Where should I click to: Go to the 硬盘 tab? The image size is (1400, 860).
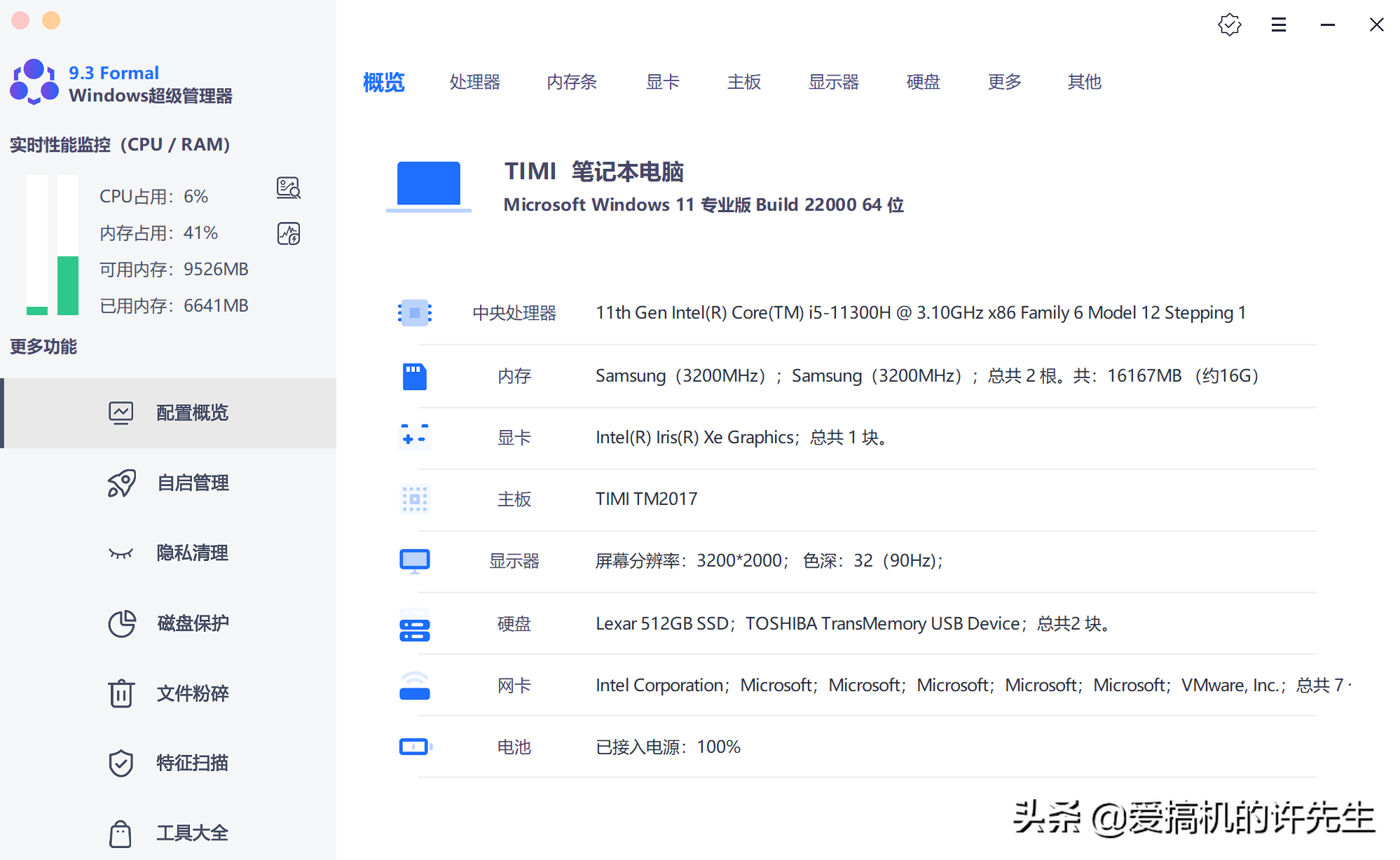pyautogui.click(x=923, y=82)
